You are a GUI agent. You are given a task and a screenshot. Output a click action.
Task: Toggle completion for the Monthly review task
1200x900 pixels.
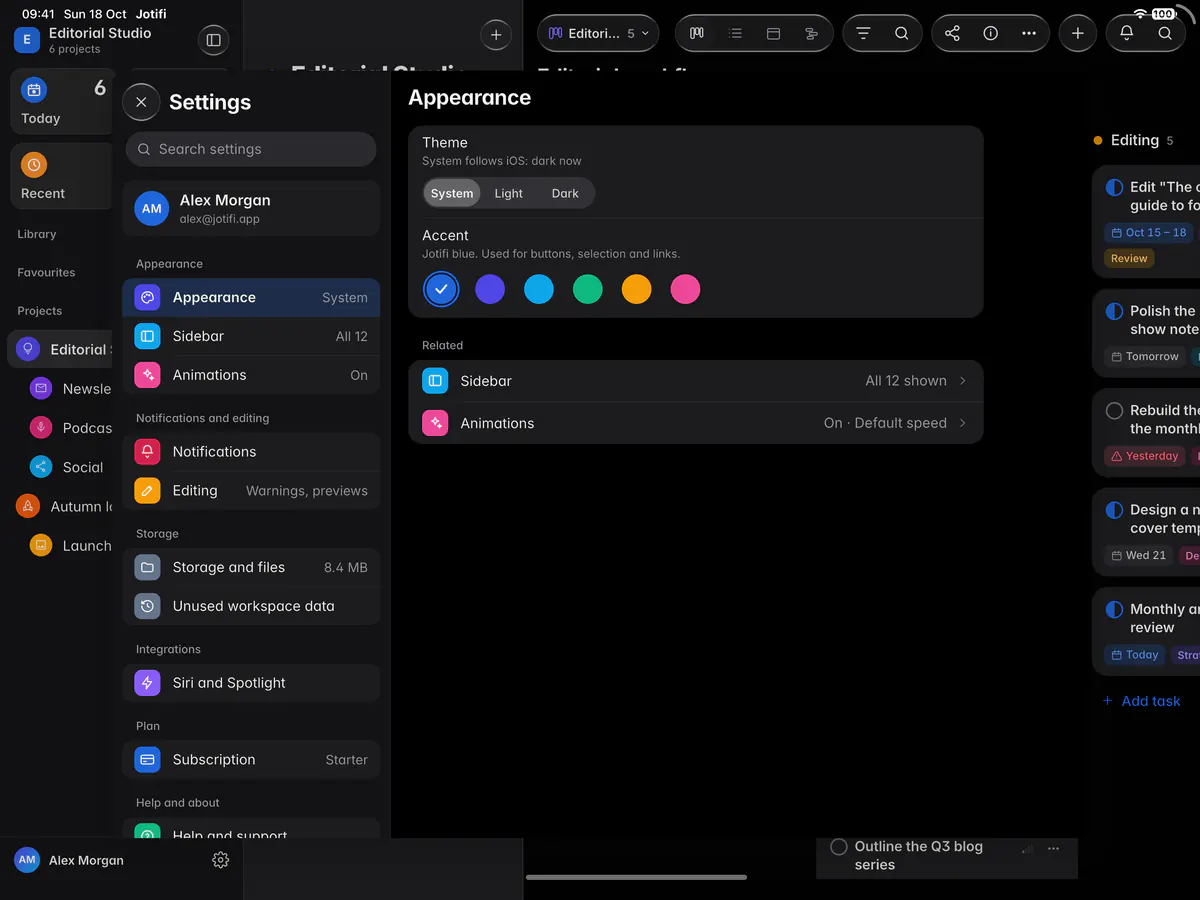(1114, 609)
